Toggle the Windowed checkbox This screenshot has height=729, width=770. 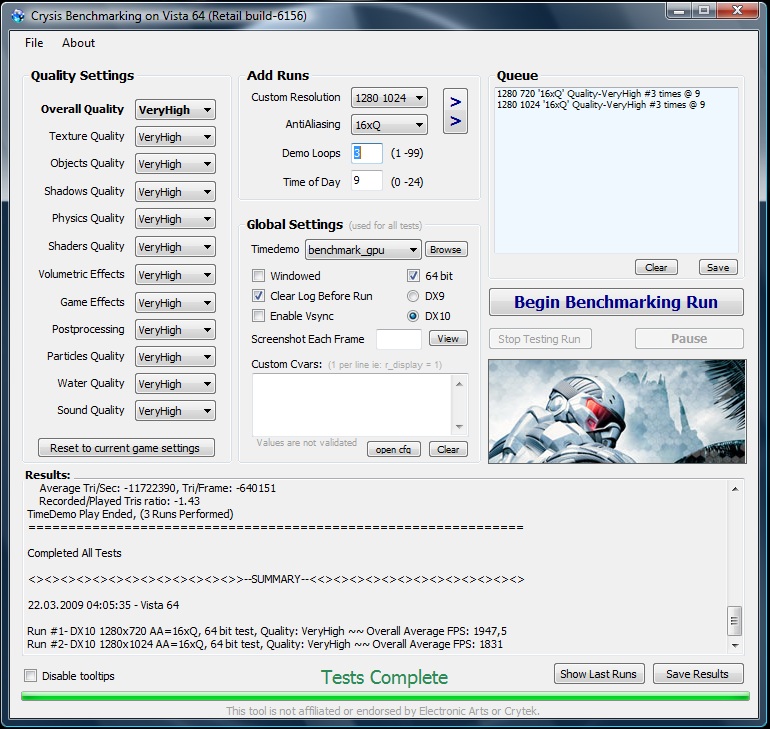click(258, 276)
